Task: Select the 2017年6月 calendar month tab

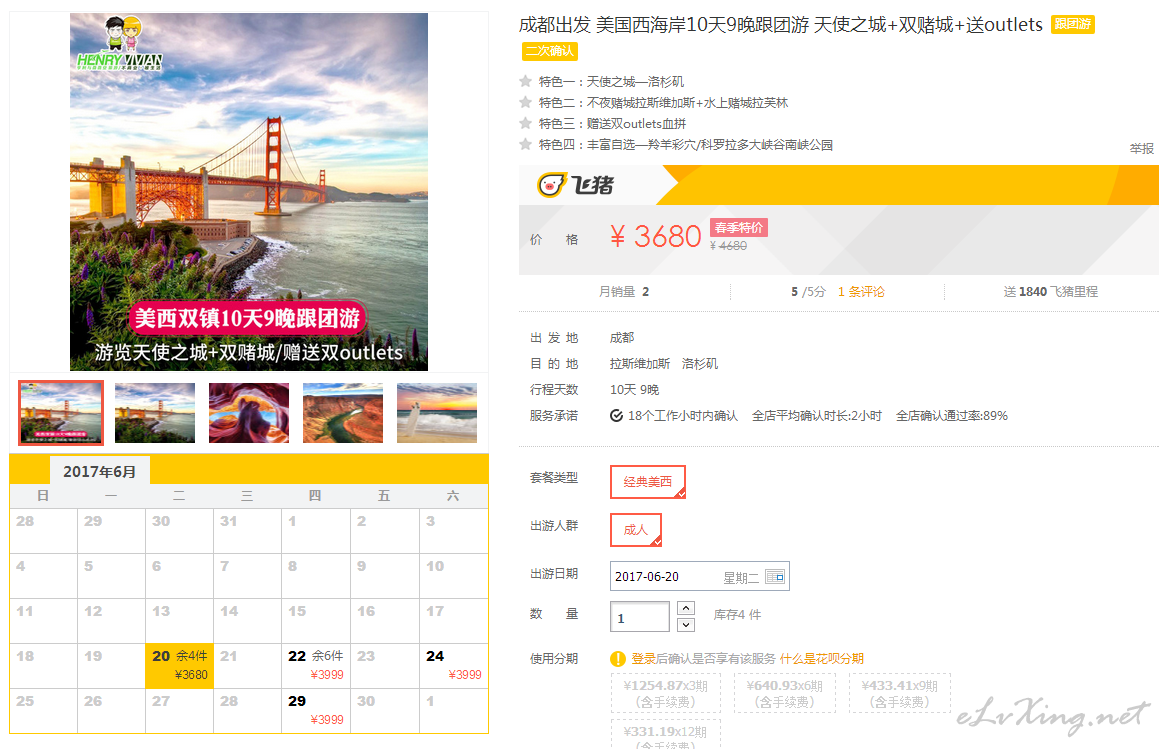Action: pyautogui.click(x=99, y=471)
